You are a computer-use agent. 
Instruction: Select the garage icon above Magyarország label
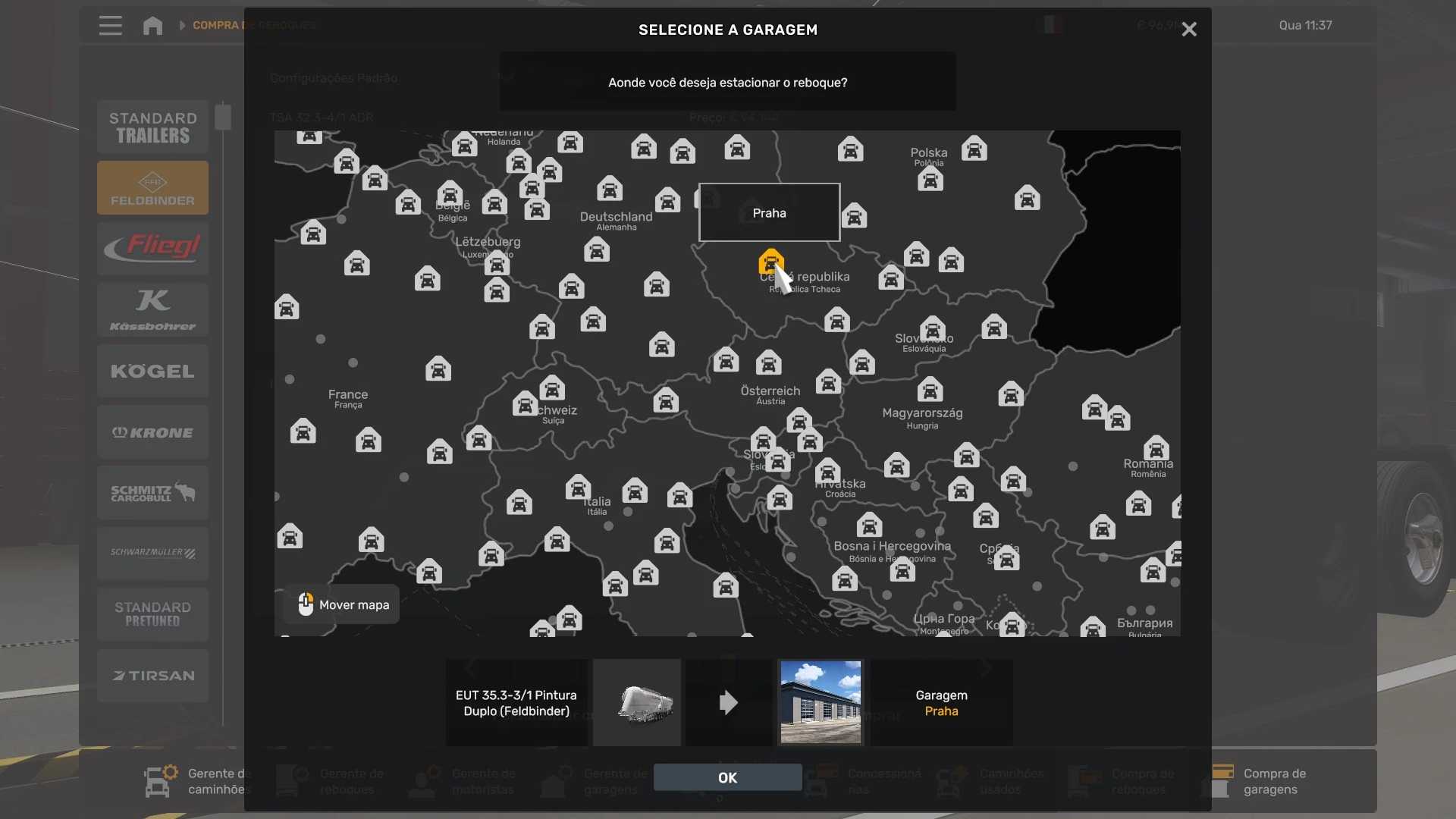930,390
